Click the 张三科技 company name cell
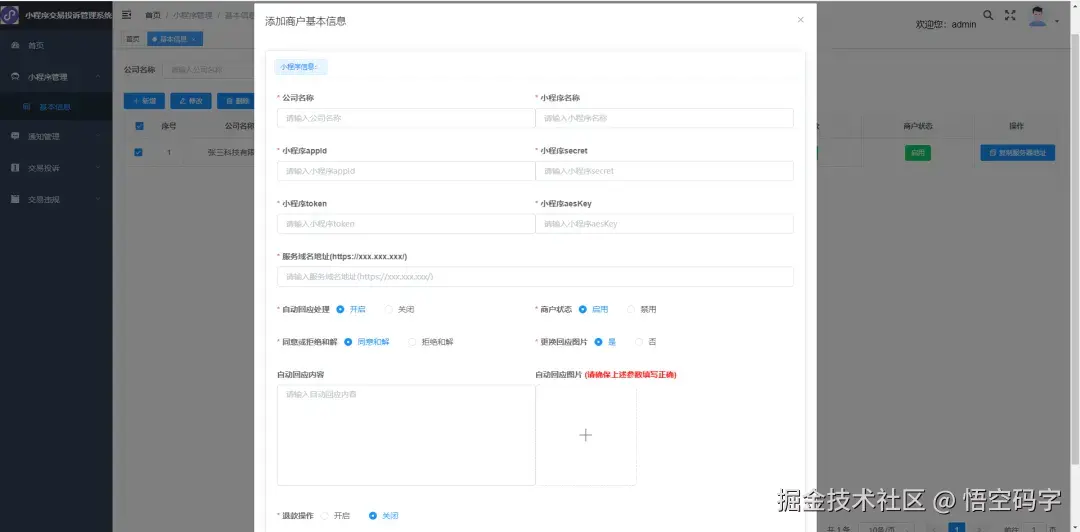Image resolution: width=1080 pixels, height=532 pixels. click(x=231, y=152)
